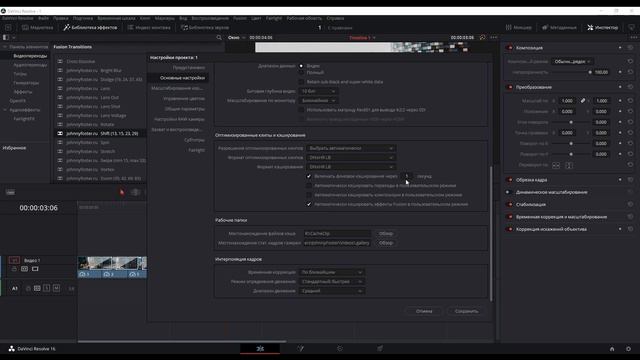The height and width of the screenshot is (360, 640).
Task: Toggle Коррекция искажений объектива enable switch
Action: (509, 229)
